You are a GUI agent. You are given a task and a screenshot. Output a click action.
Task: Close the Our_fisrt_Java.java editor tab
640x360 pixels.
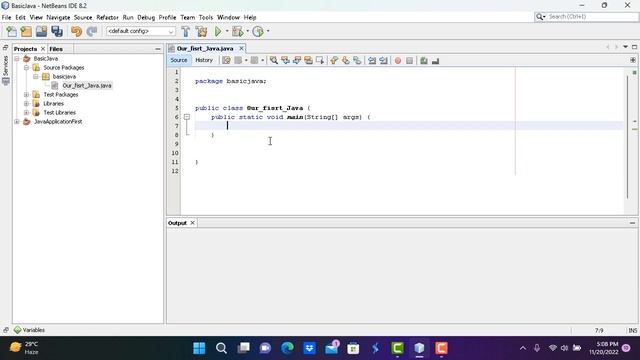[x=241, y=49]
